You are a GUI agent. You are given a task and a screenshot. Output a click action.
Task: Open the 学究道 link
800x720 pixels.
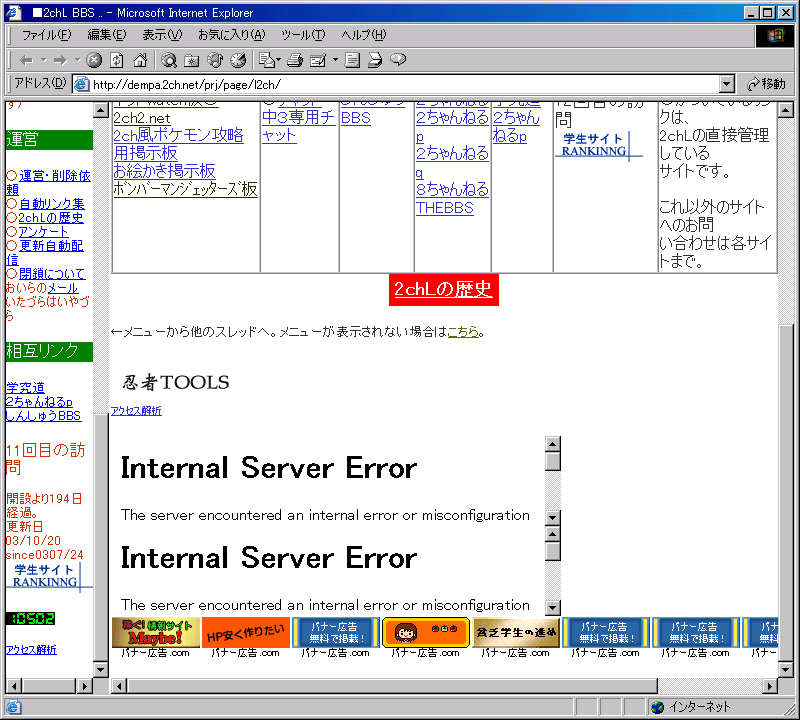[26, 388]
